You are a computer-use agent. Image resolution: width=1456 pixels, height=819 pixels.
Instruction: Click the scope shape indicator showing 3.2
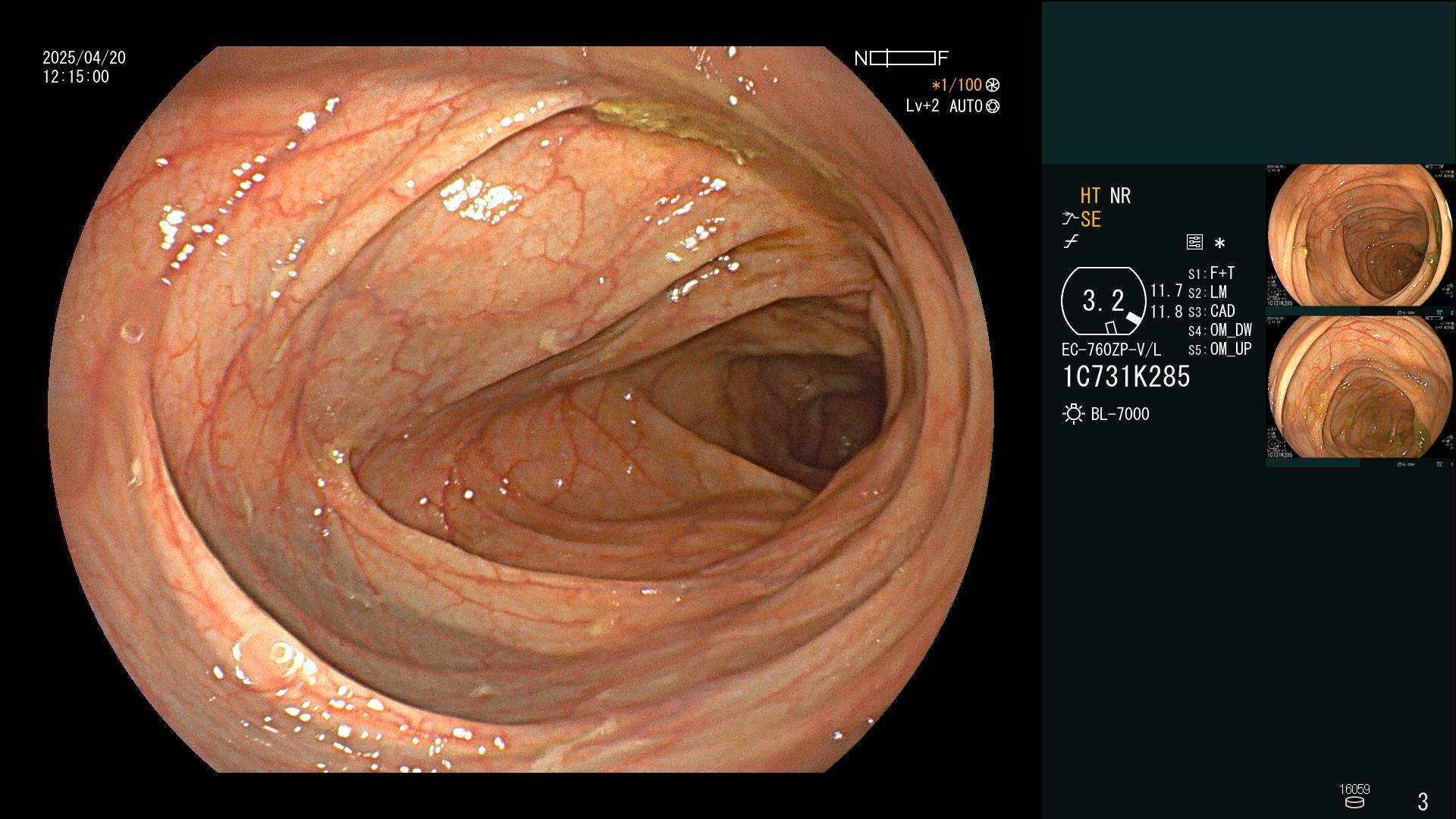pyautogui.click(x=1103, y=301)
